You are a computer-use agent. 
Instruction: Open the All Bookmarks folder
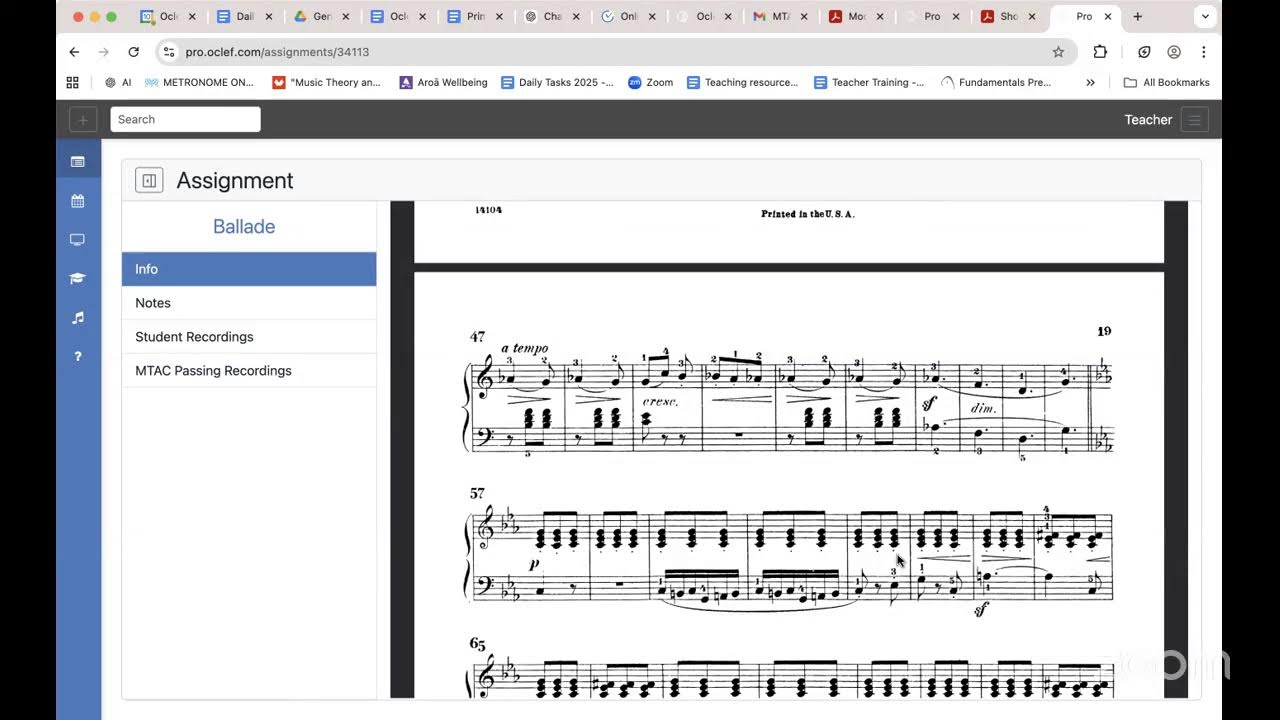pyautogui.click(x=1166, y=83)
